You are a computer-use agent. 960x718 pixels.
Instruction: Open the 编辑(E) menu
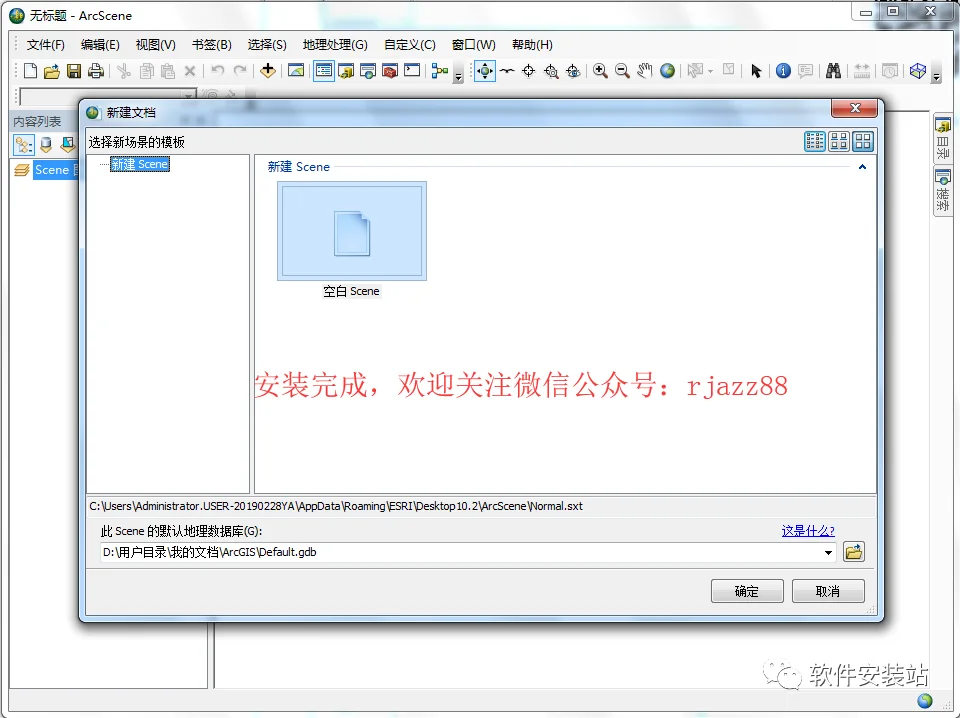click(100, 45)
